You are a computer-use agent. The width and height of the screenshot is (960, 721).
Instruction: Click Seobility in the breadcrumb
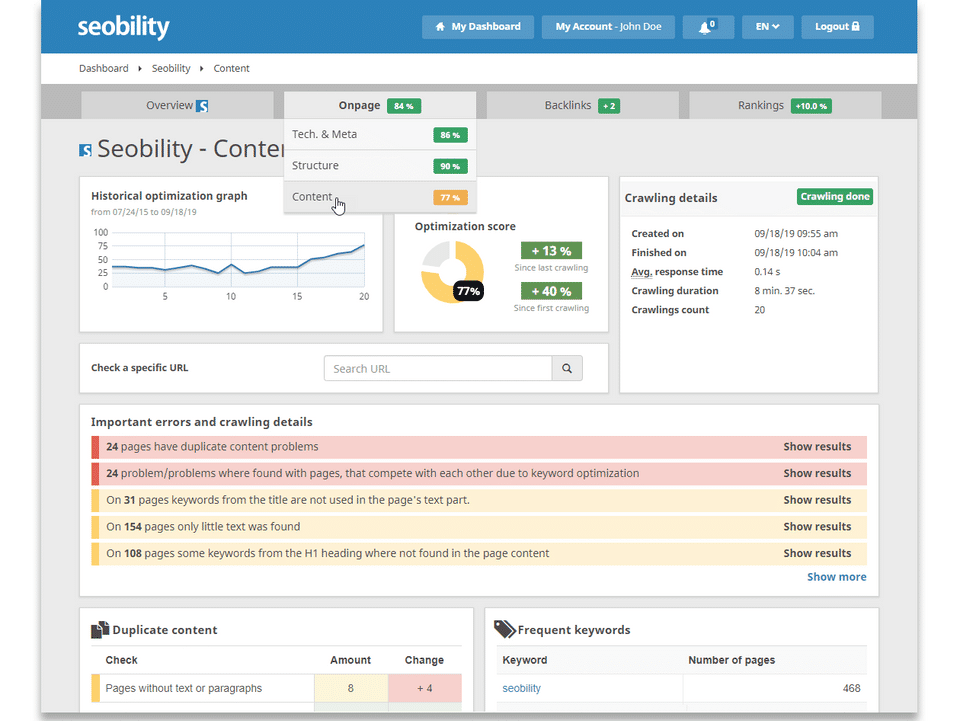point(171,69)
